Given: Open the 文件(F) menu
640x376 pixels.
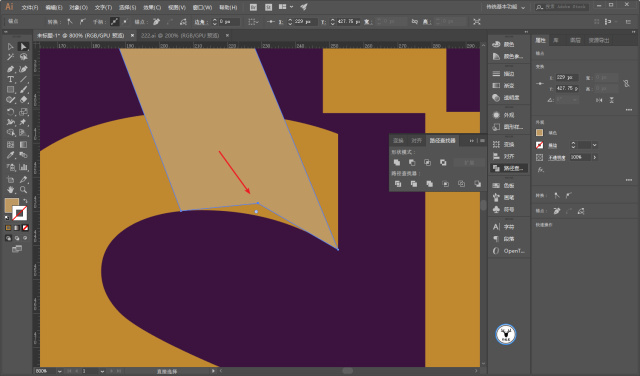Looking at the screenshot, I should point(30,7).
